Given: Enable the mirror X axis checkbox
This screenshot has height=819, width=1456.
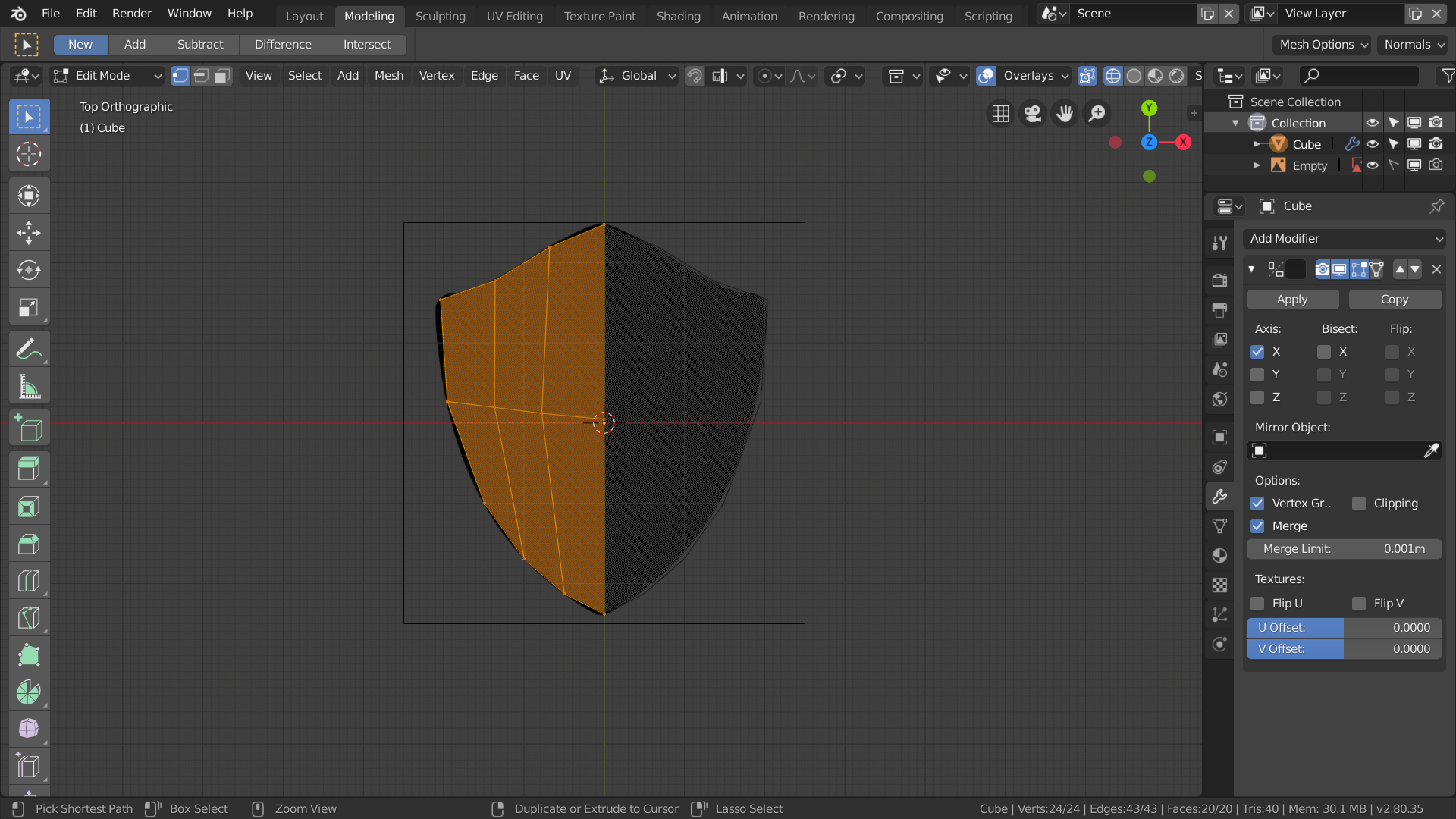Looking at the screenshot, I should [1257, 352].
